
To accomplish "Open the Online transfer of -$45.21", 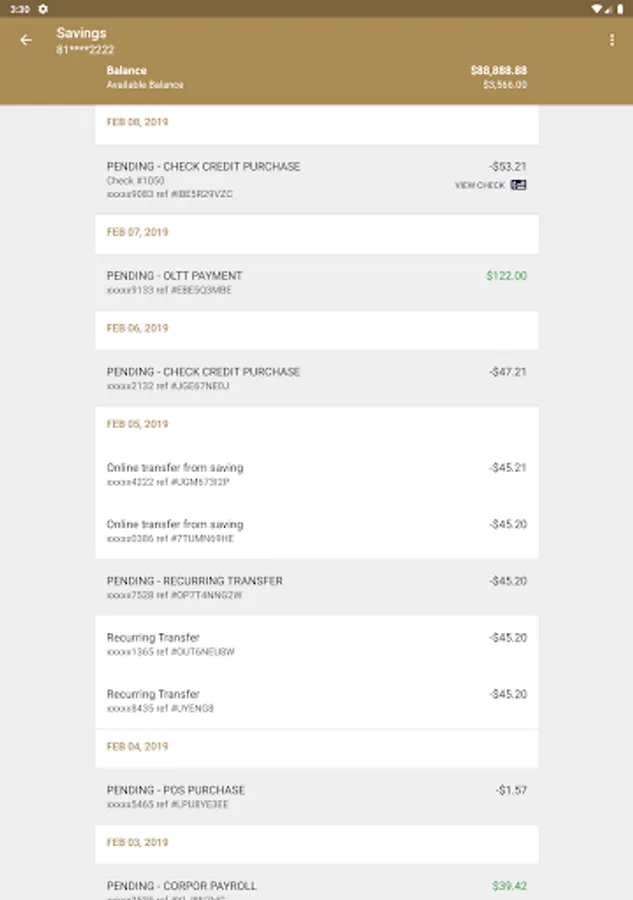I will pos(316,474).
